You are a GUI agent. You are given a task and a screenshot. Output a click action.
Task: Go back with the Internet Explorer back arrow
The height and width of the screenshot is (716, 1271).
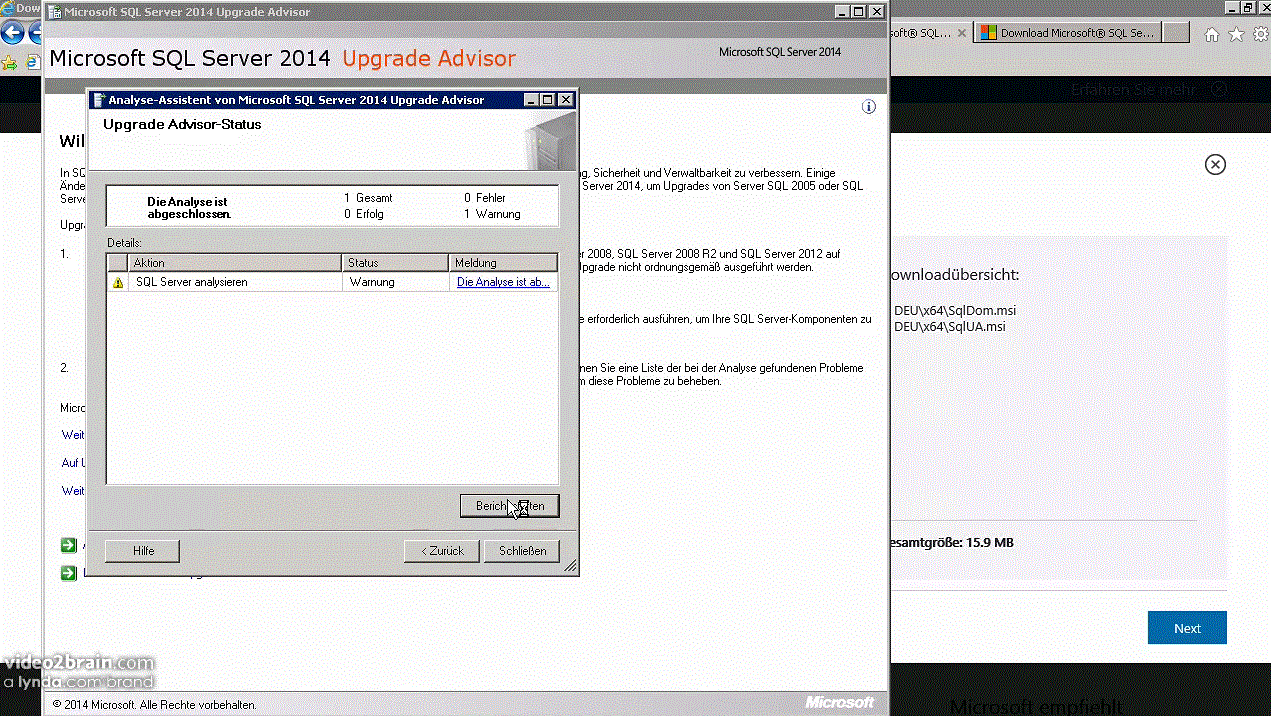coord(12,33)
